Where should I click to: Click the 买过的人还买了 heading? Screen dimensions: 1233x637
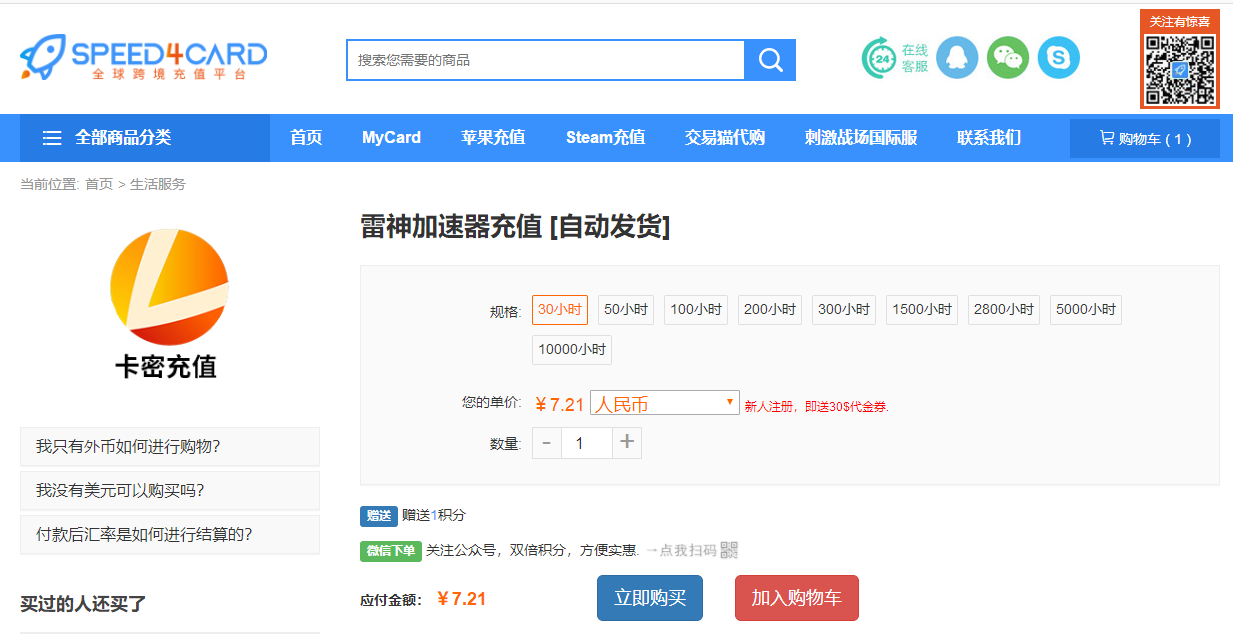[83, 604]
